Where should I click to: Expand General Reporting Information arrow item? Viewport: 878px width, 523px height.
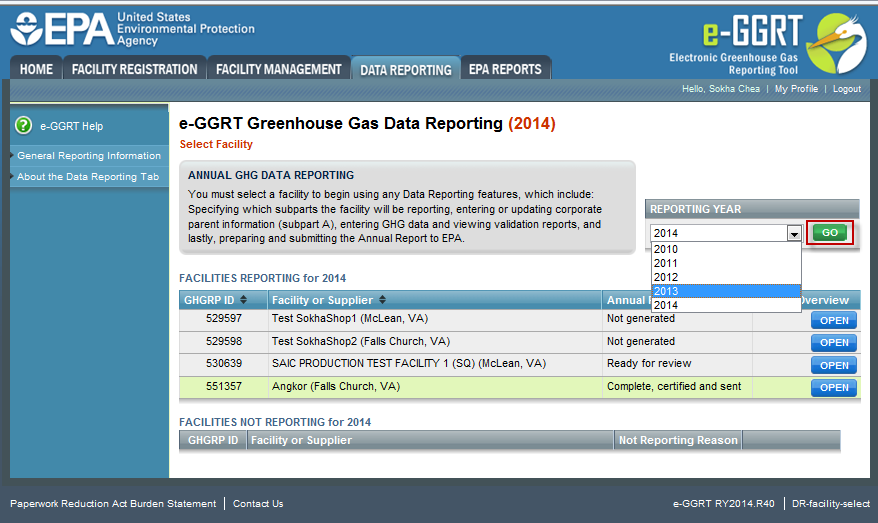(x=89, y=156)
